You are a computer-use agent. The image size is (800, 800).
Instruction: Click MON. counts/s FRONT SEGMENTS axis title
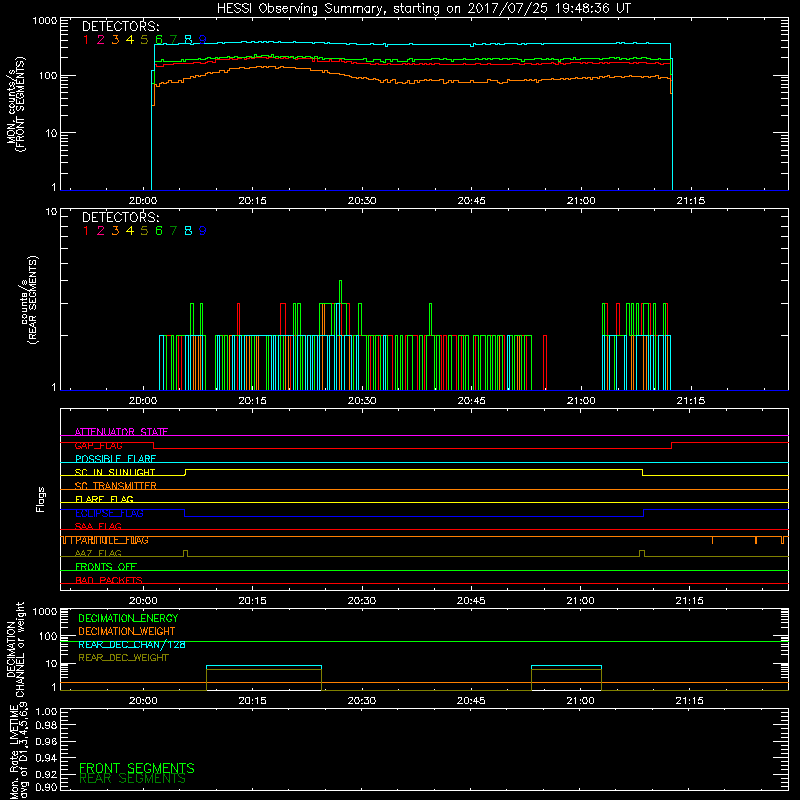[15, 105]
